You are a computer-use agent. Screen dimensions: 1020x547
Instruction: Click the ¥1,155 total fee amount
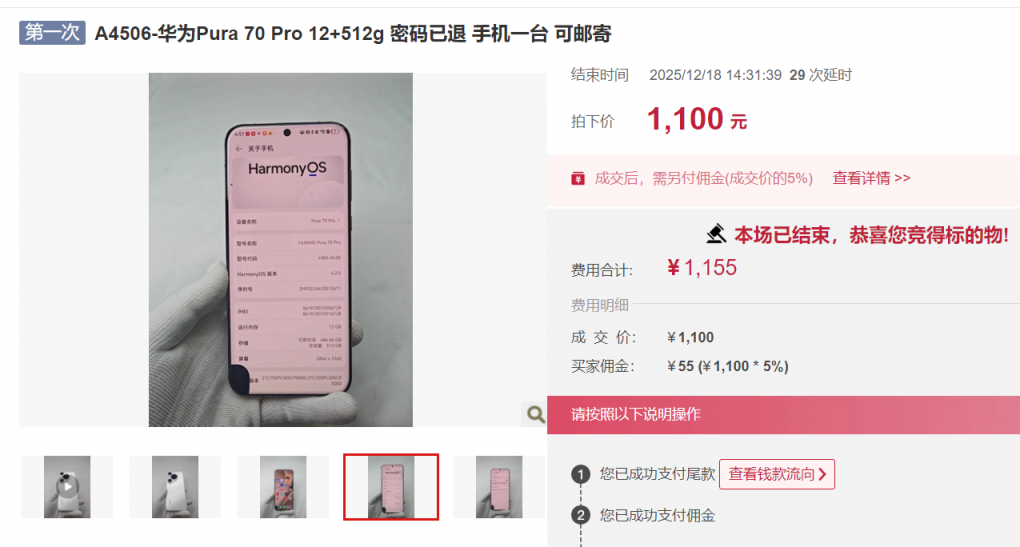(702, 267)
